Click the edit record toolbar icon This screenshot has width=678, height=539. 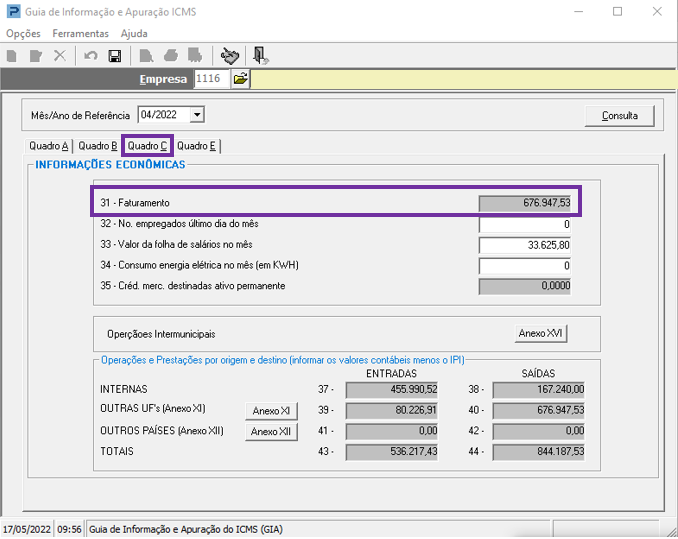(36, 56)
